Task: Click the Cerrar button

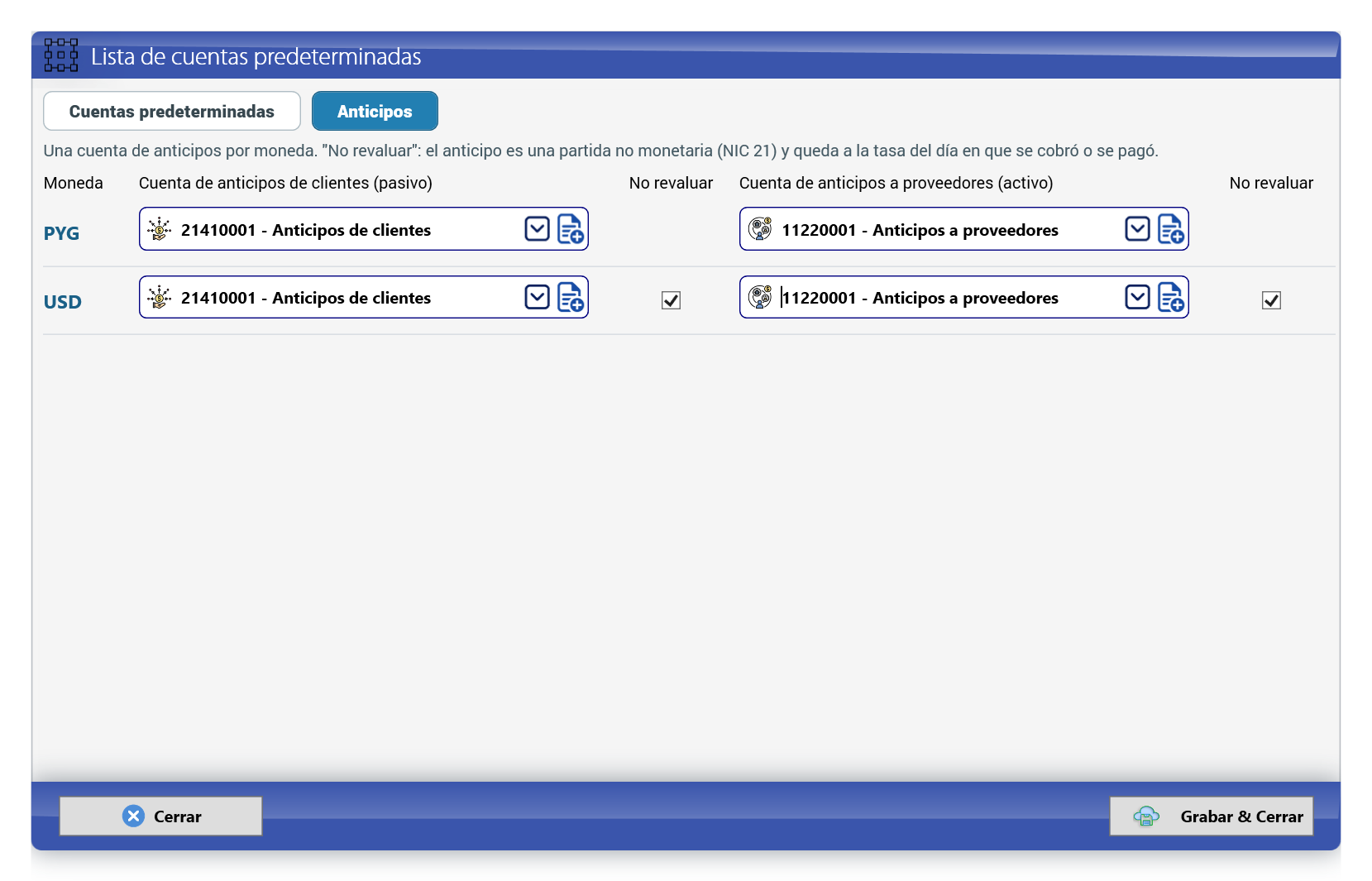Action: click(160, 816)
